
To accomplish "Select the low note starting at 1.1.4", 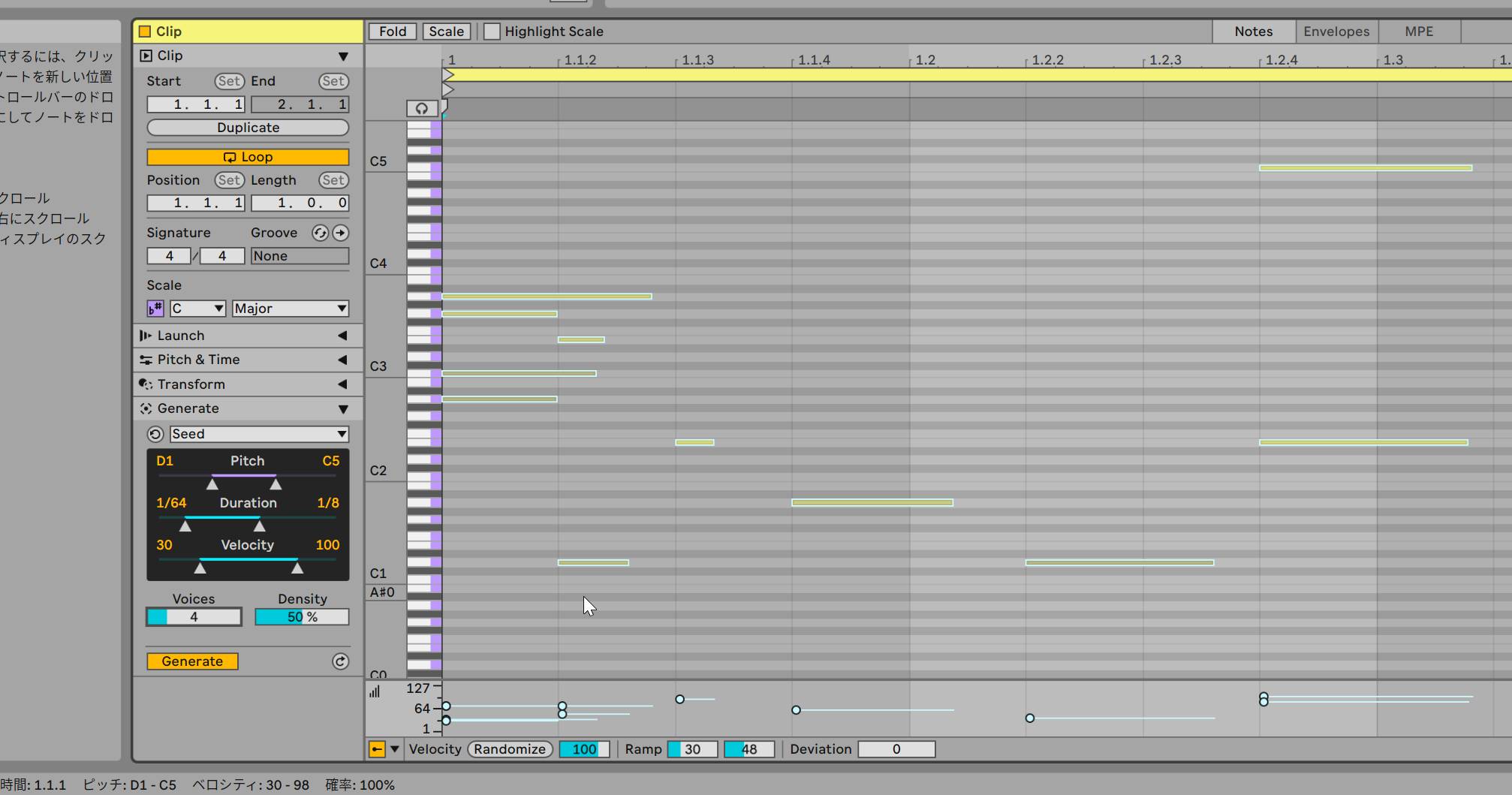I will point(872,502).
